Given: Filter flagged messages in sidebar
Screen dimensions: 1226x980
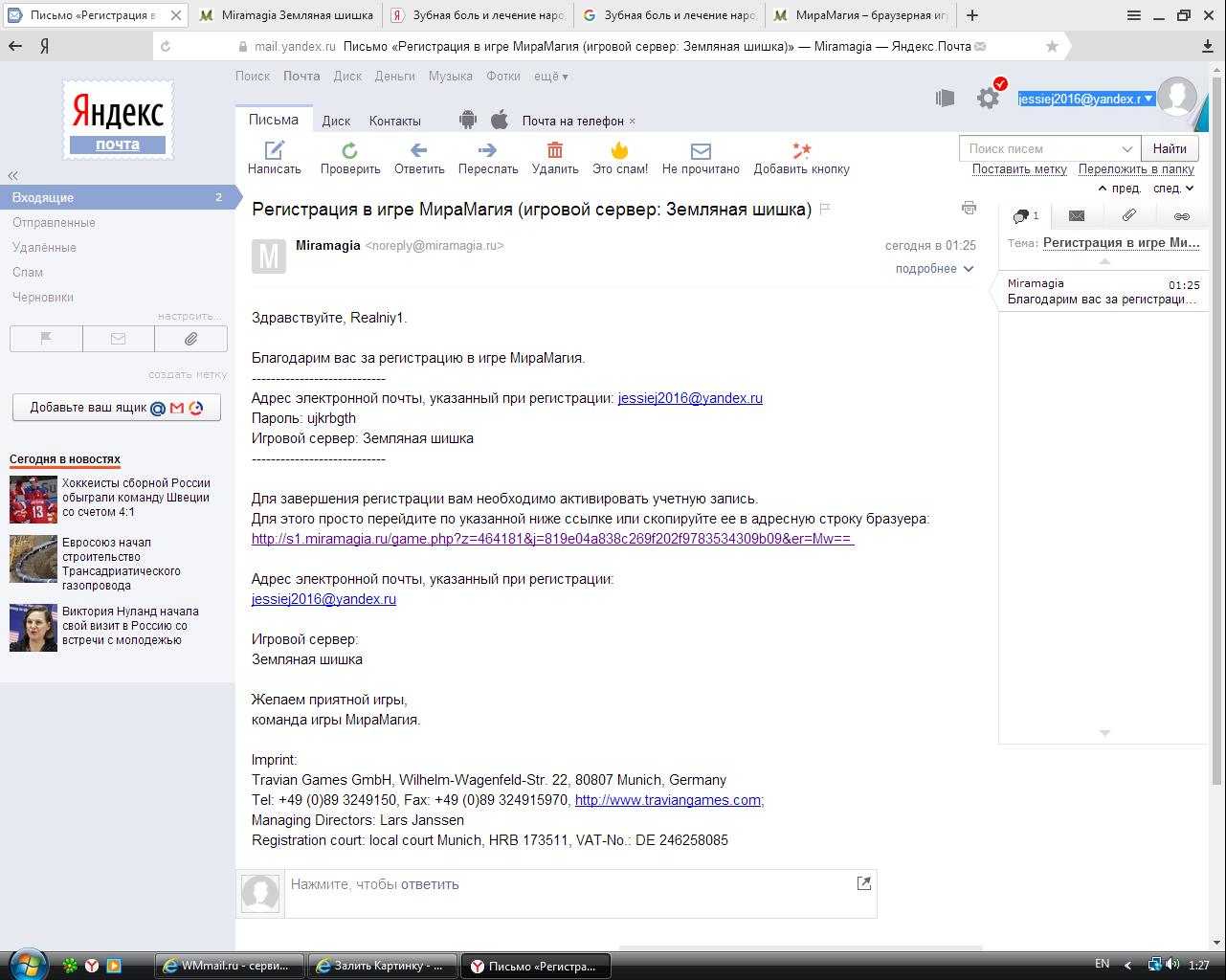Looking at the screenshot, I should (x=46, y=339).
